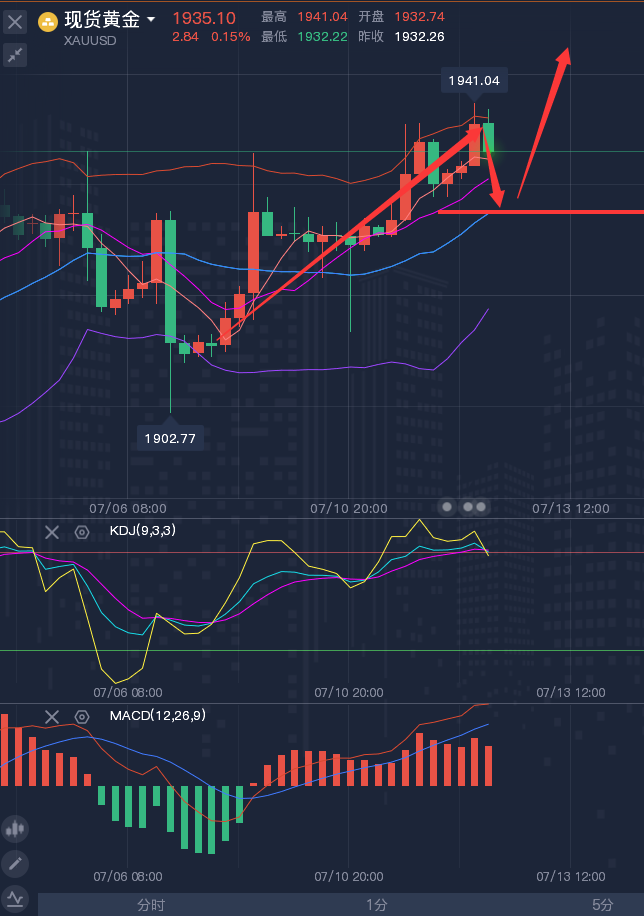
Task: Select the pencil drawing tool
Action: click(x=15, y=863)
